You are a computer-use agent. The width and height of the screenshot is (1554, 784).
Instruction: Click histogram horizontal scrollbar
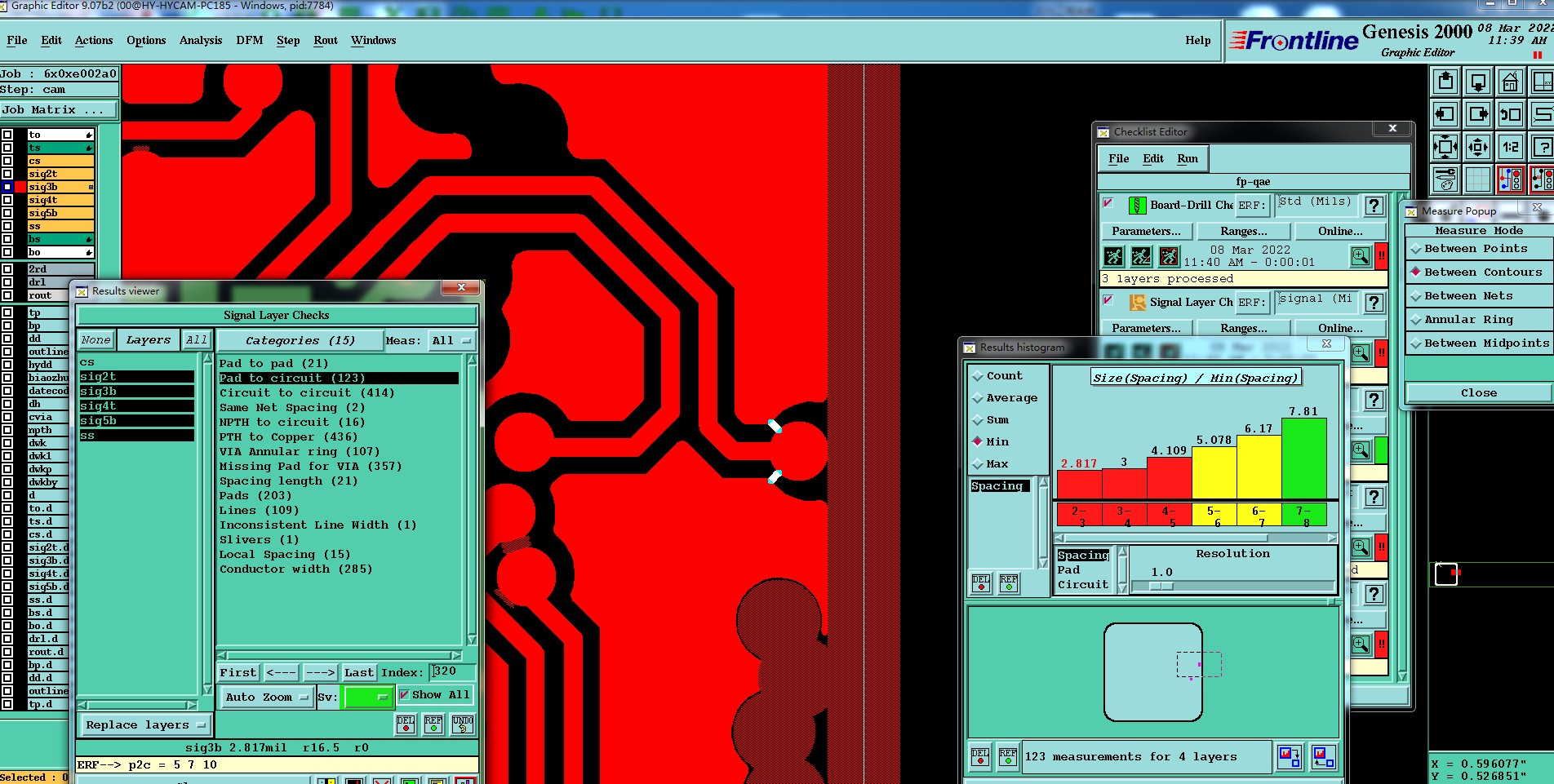(1195, 538)
